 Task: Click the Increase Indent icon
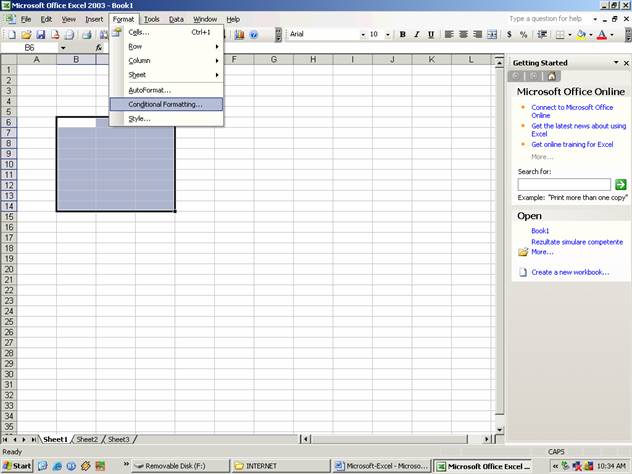point(542,34)
